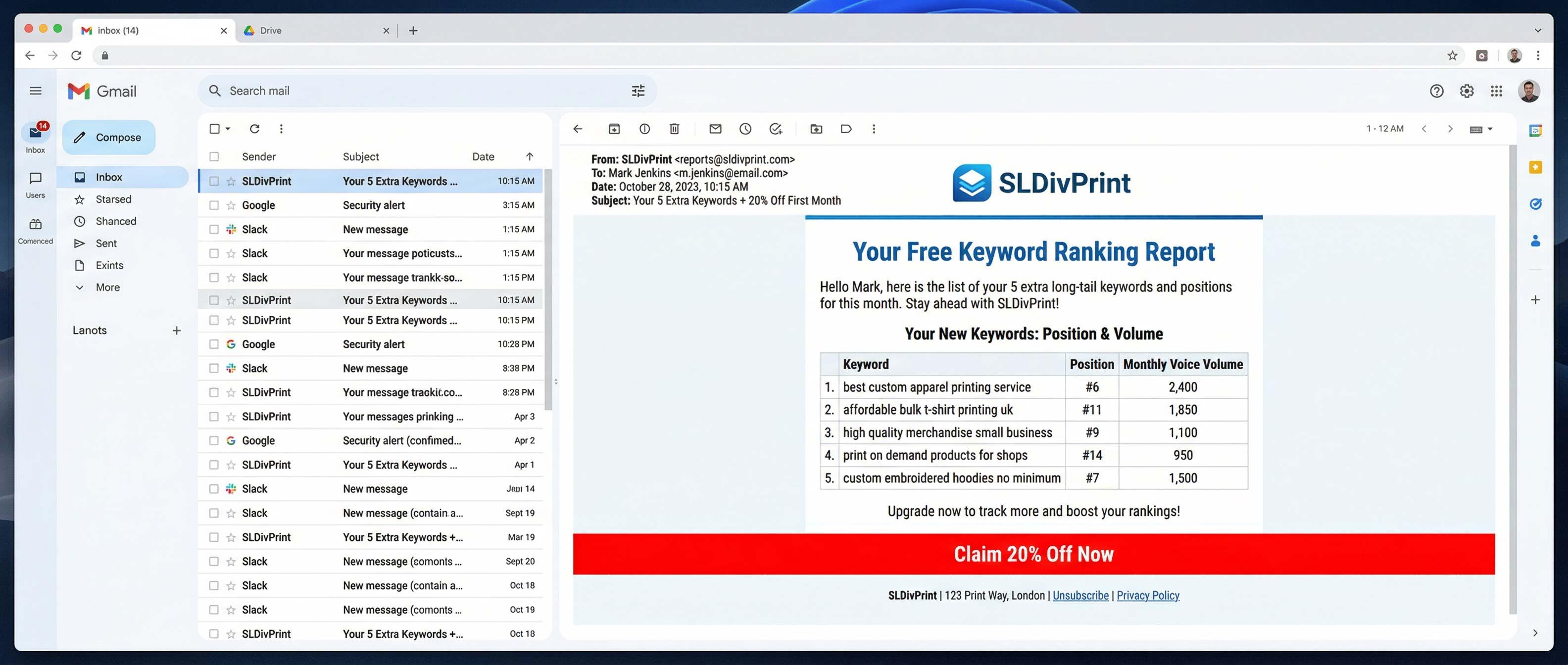Open Google Tasks from the right sidebar

click(1536, 204)
